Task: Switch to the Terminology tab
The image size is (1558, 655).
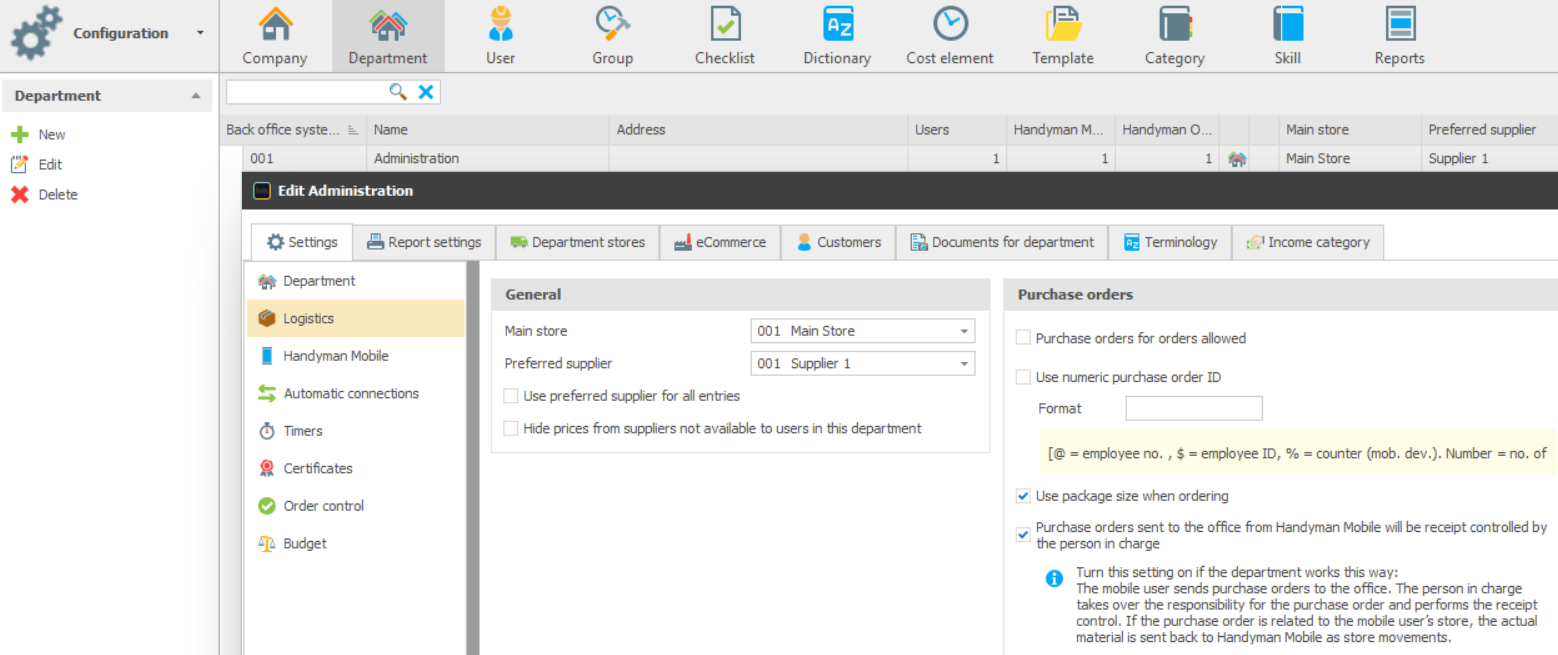Action: pos(1171,242)
